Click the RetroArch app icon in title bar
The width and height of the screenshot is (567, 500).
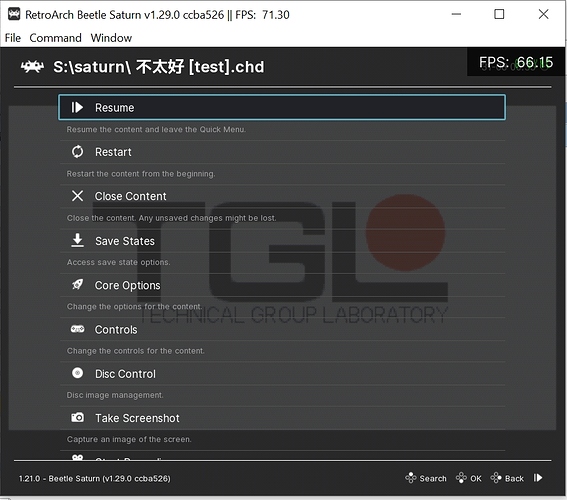[14, 14]
